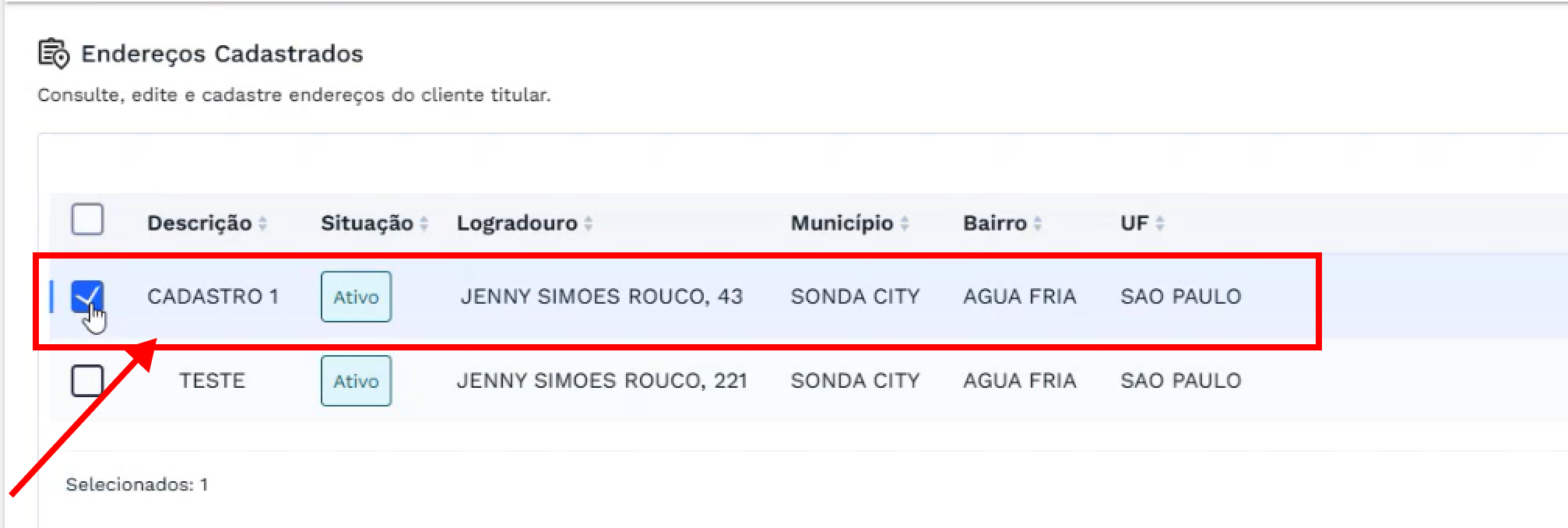
Task: Click the Situação column sort arrows
Action: tap(424, 224)
